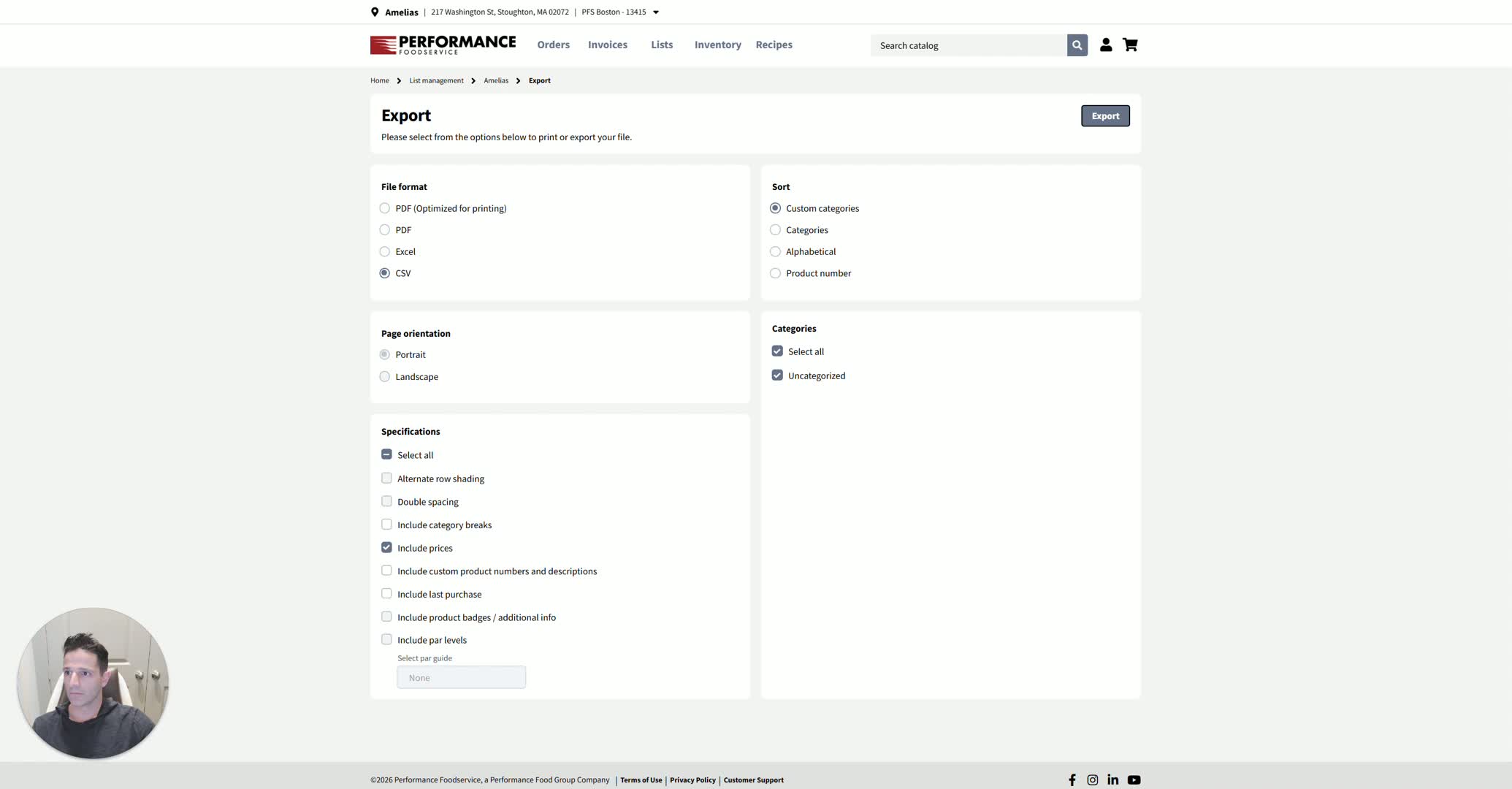The width and height of the screenshot is (1512, 789).
Task: Enable Include par levels
Action: (x=386, y=639)
